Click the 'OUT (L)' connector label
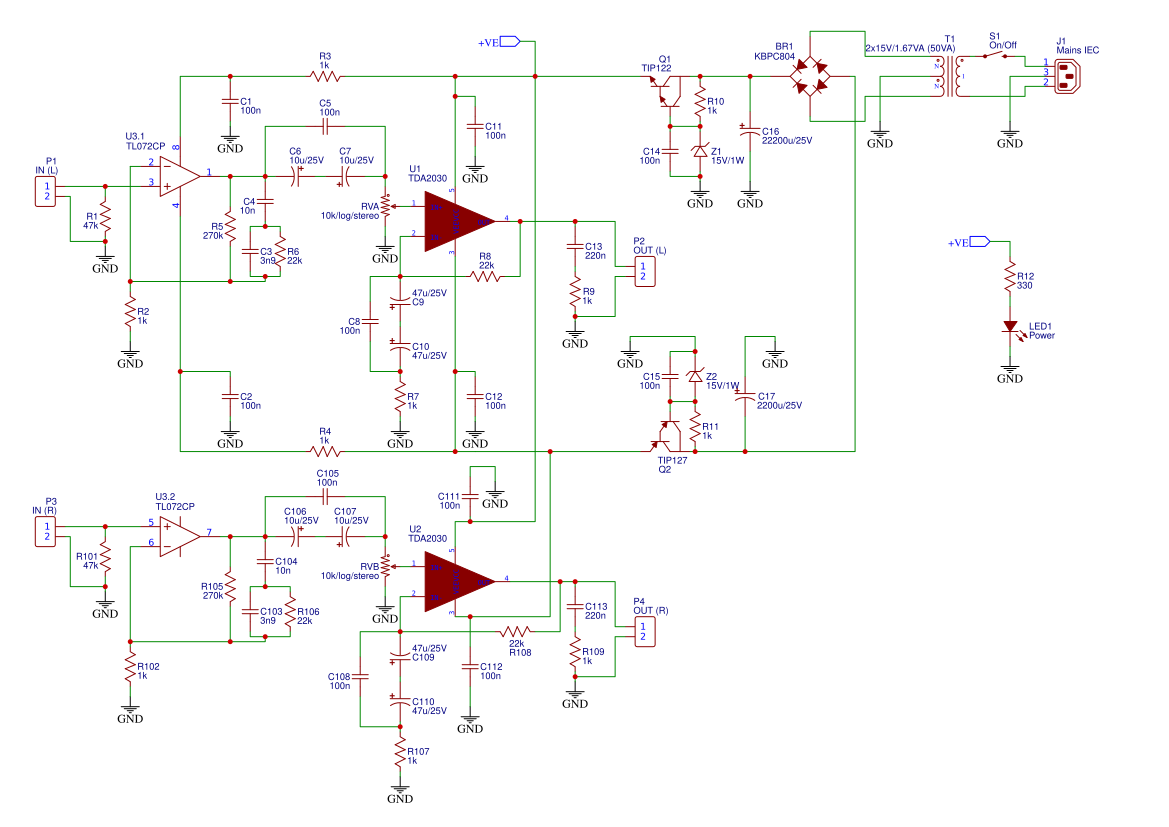 [649, 251]
